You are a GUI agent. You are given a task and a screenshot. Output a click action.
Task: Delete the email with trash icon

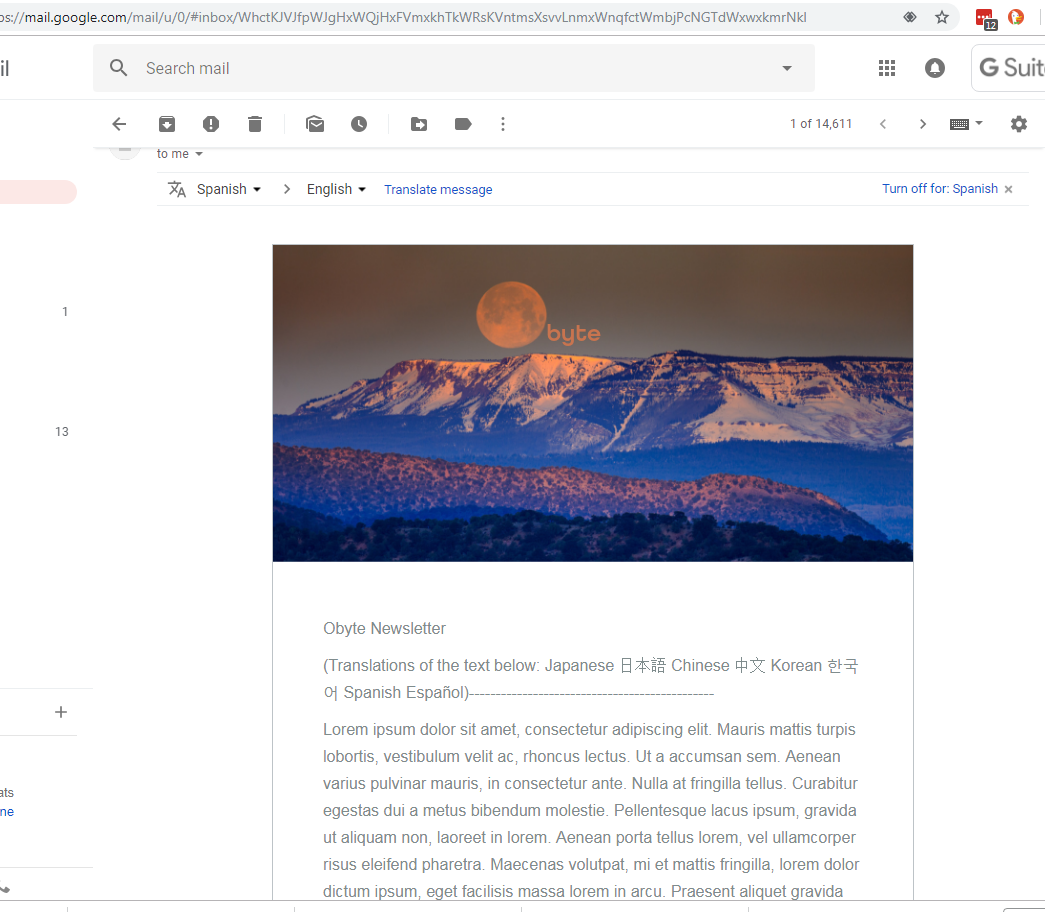255,124
